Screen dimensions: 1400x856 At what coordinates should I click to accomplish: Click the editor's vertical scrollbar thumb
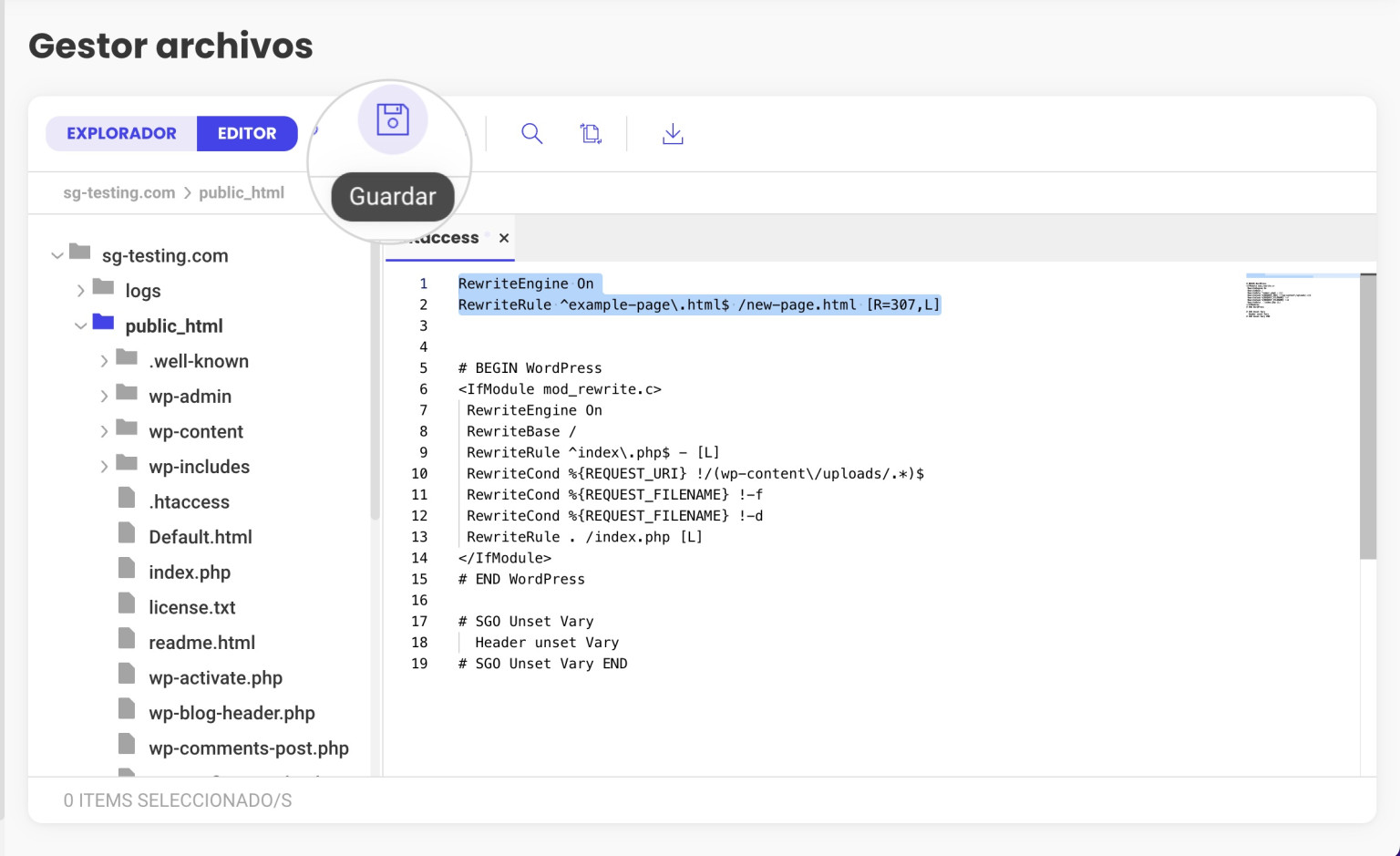click(1368, 417)
